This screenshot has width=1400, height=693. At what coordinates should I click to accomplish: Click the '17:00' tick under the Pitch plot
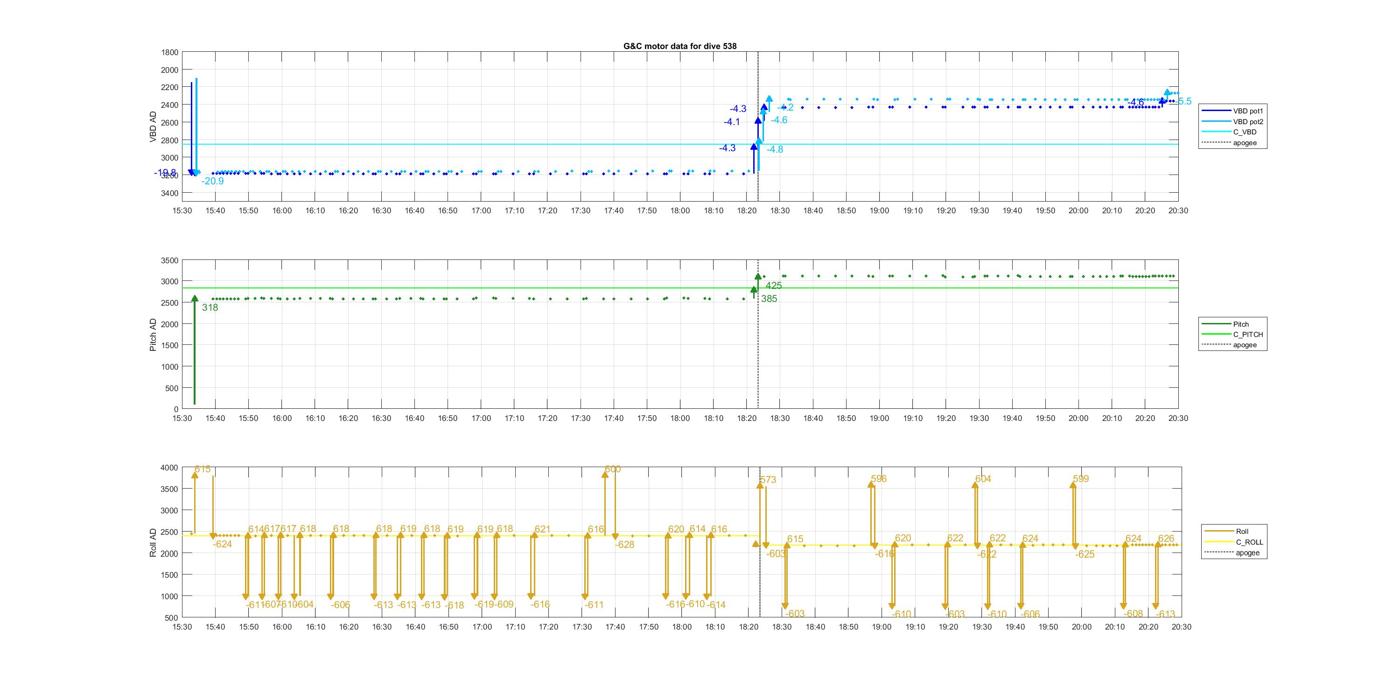(x=481, y=419)
